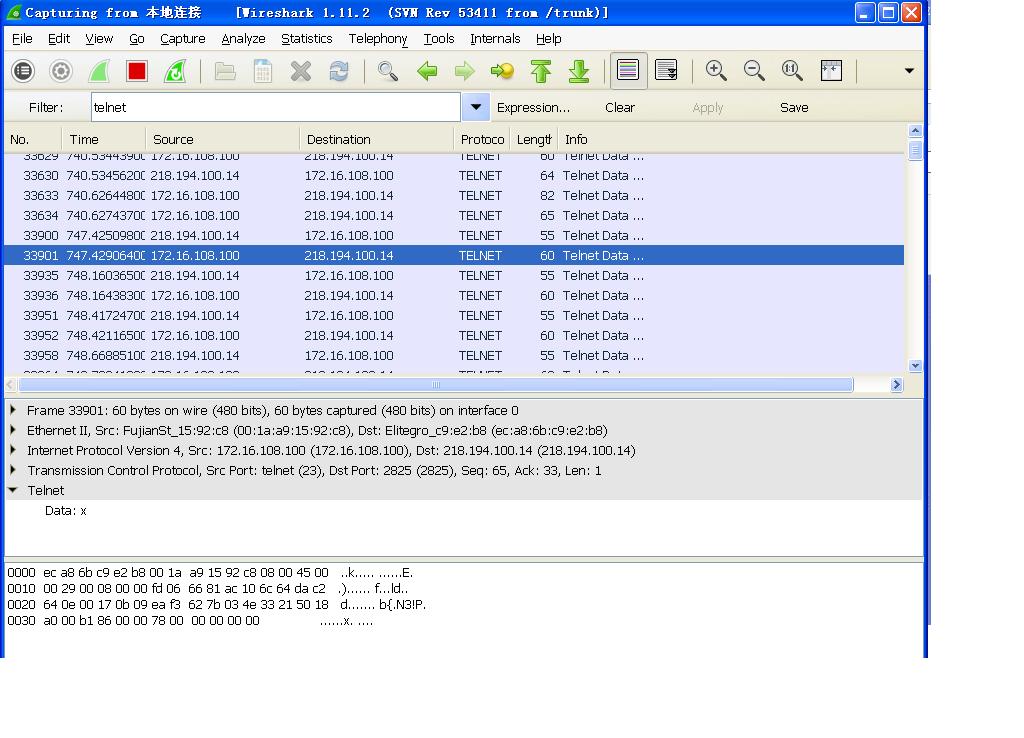Click packet list scrollbar up arrow
Screen dimensions: 1024x738
coord(915,131)
